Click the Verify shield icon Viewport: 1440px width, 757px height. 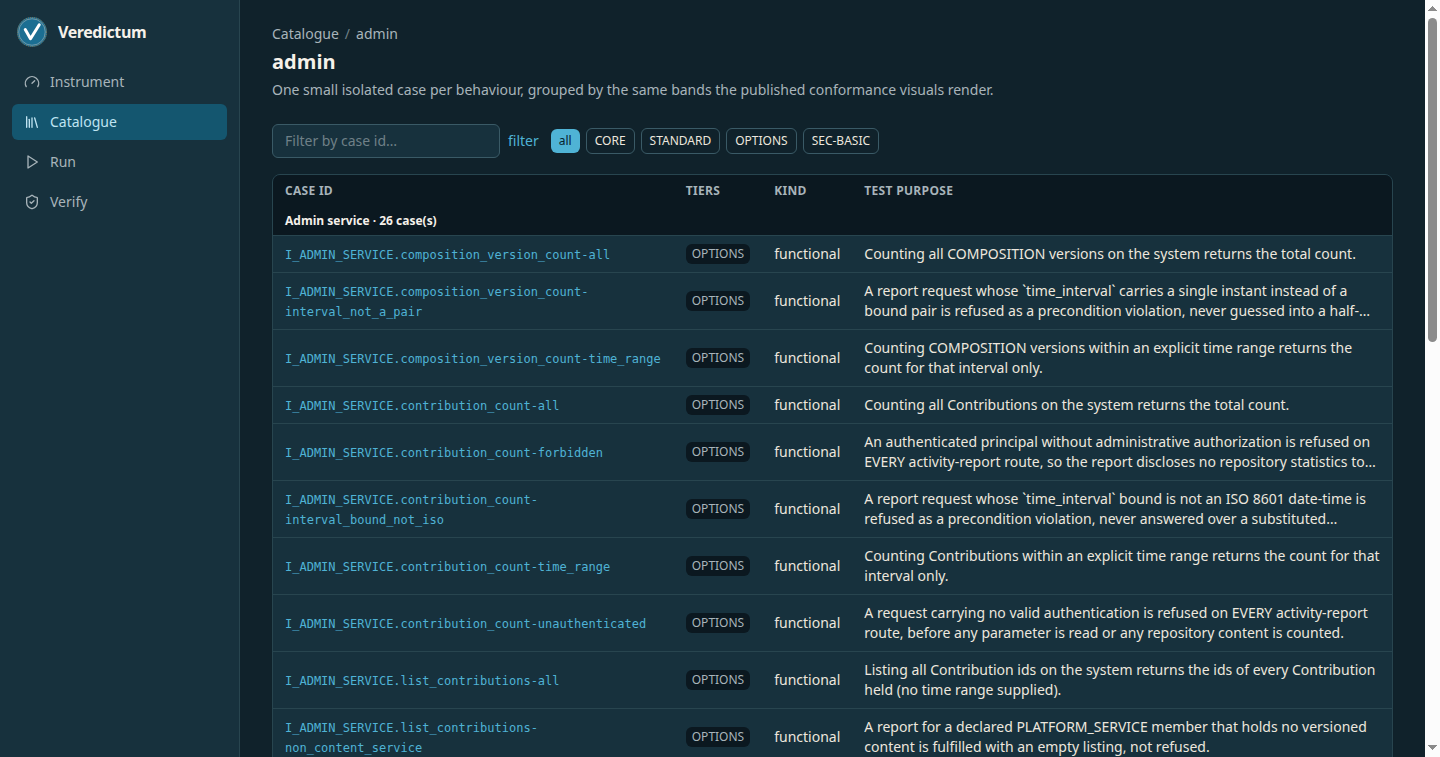pos(32,202)
